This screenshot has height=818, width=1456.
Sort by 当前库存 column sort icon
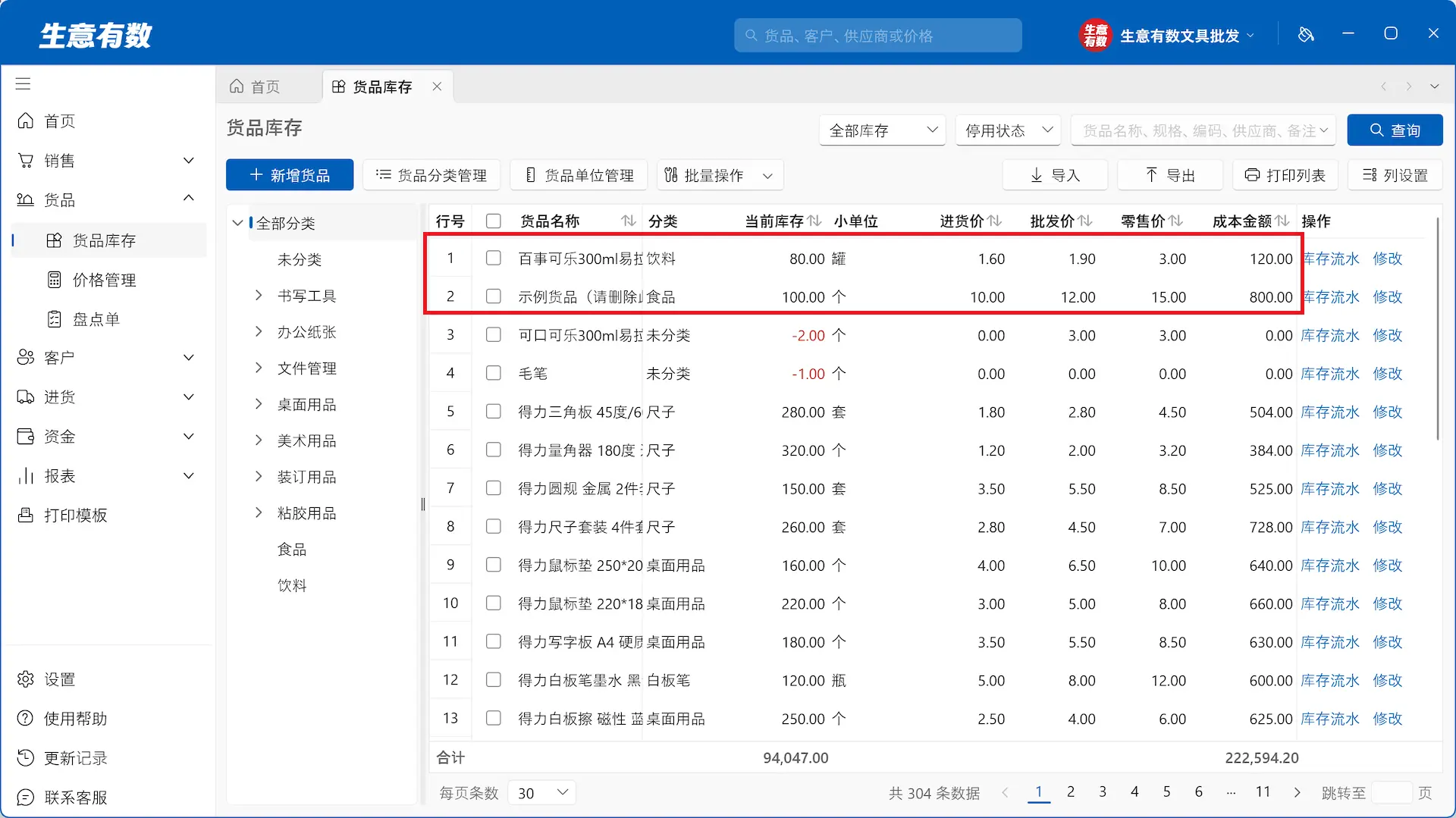(814, 221)
